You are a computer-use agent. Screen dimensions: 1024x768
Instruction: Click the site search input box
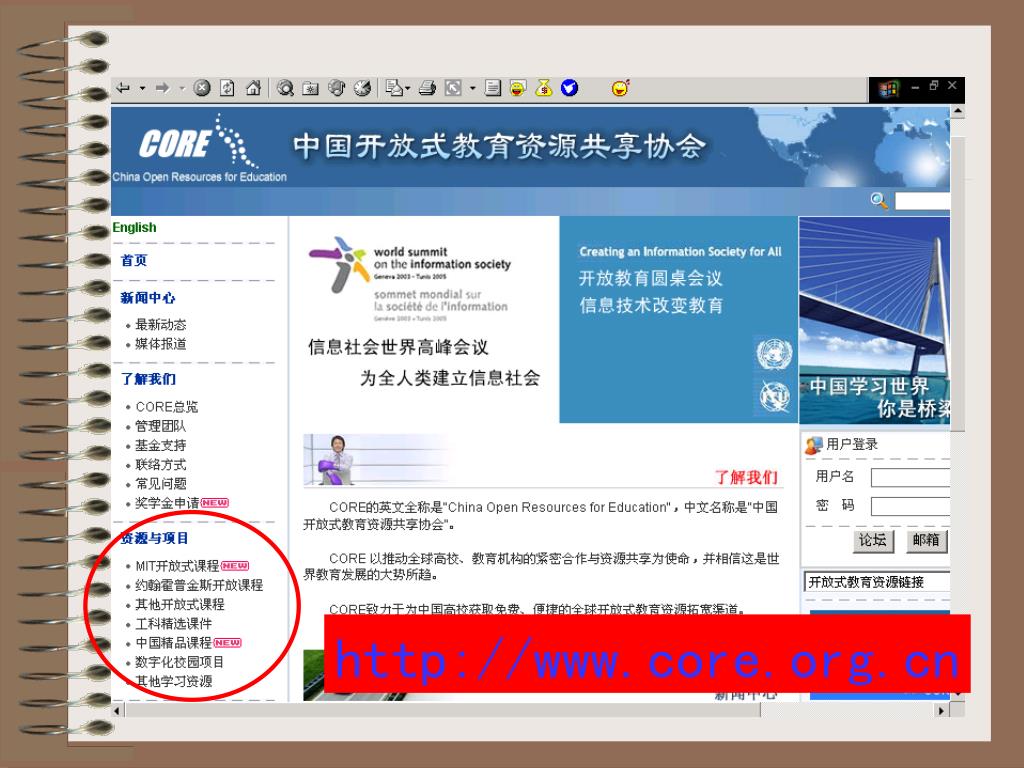921,201
